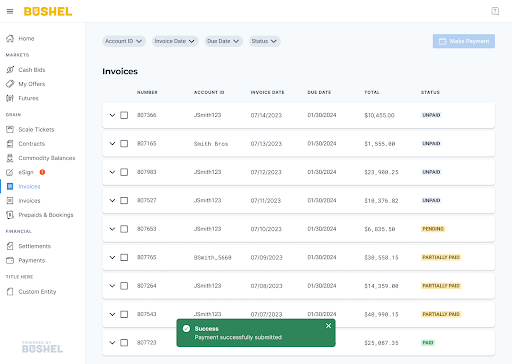The width and height of the screenshot is (512, 364).
Task: Click the Make Payment button
Action: pyautogui.click(x=464, y=41)
